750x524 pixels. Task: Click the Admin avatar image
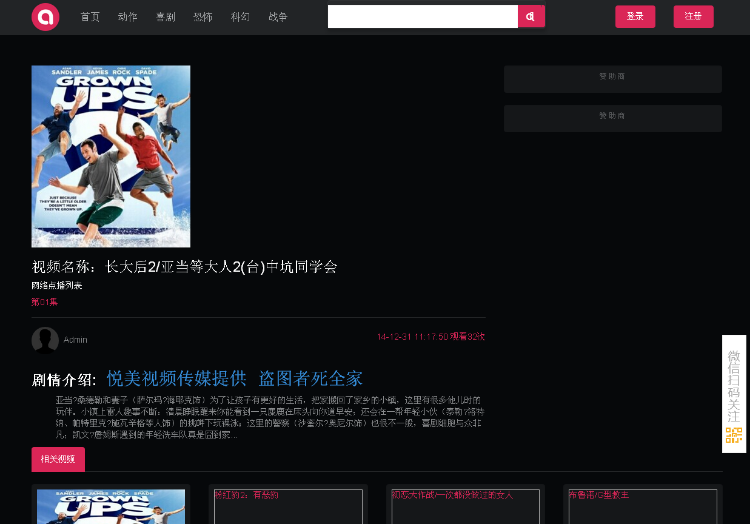pos(45,340)
